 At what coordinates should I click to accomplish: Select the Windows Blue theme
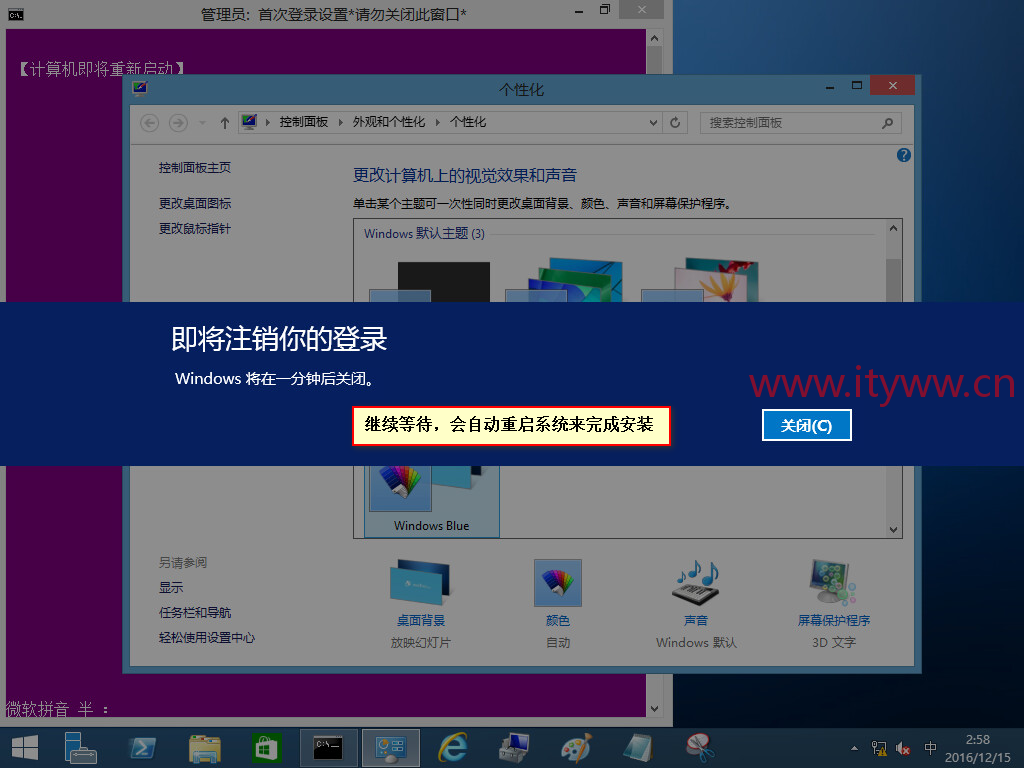[432, 501]
